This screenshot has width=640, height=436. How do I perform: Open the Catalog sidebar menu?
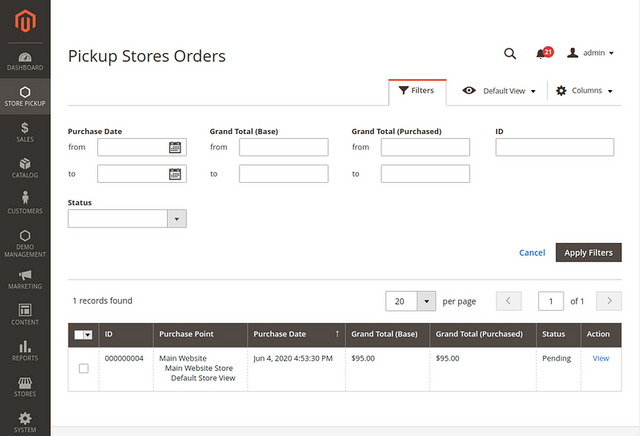tap(25, 168)
